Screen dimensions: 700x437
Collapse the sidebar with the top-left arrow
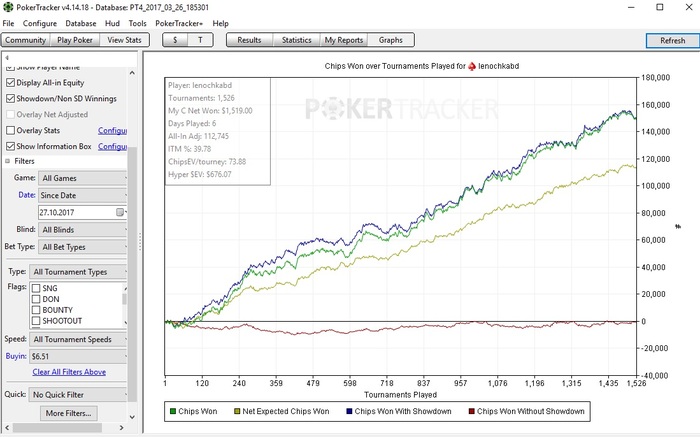coord(7,57)
